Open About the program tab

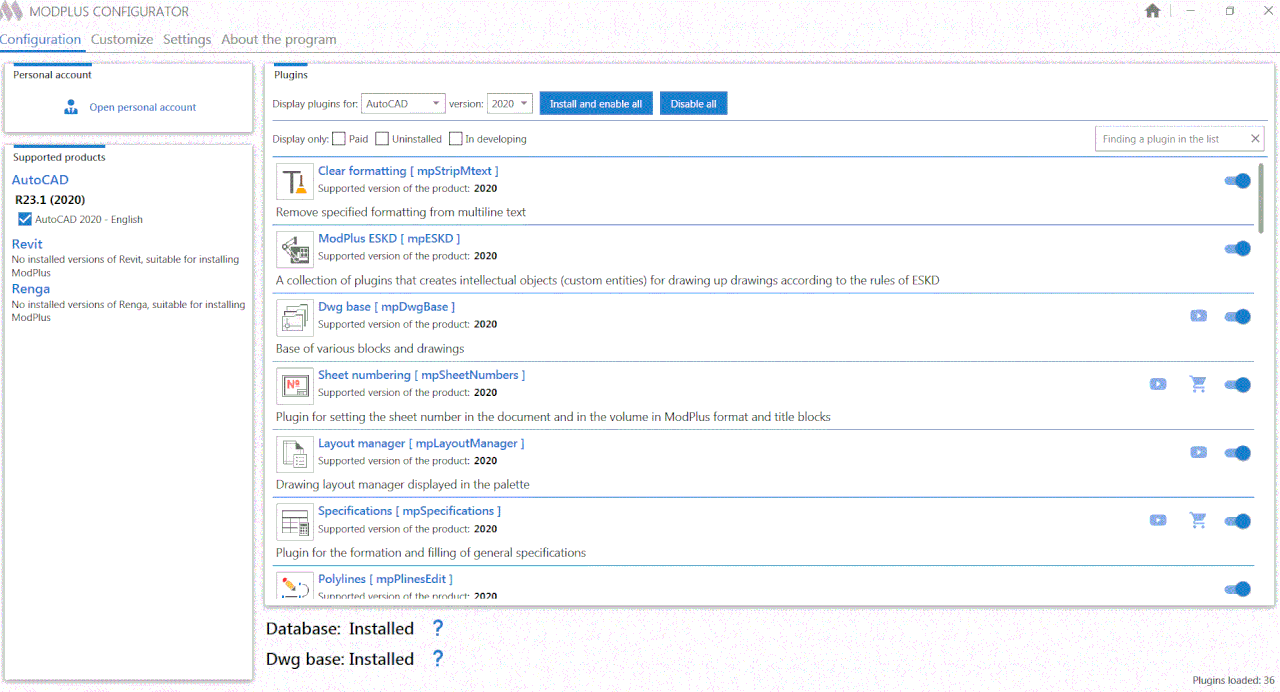279,39
